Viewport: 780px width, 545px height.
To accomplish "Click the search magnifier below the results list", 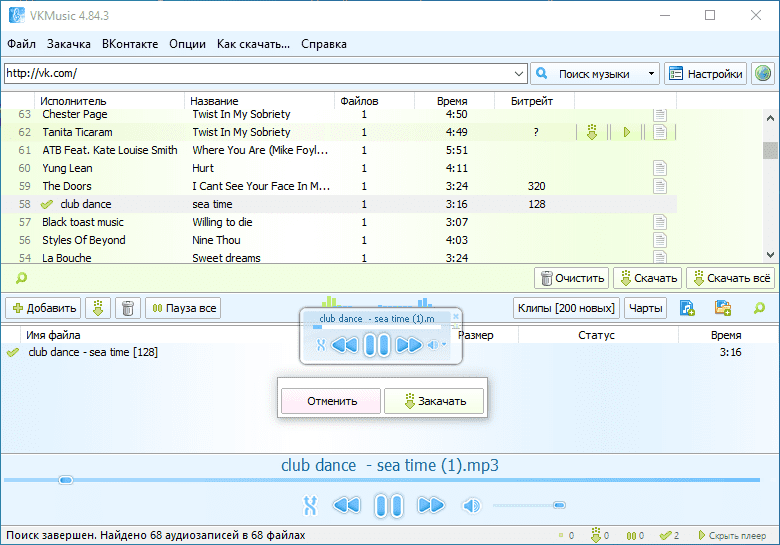I will (x=21, y=278).
